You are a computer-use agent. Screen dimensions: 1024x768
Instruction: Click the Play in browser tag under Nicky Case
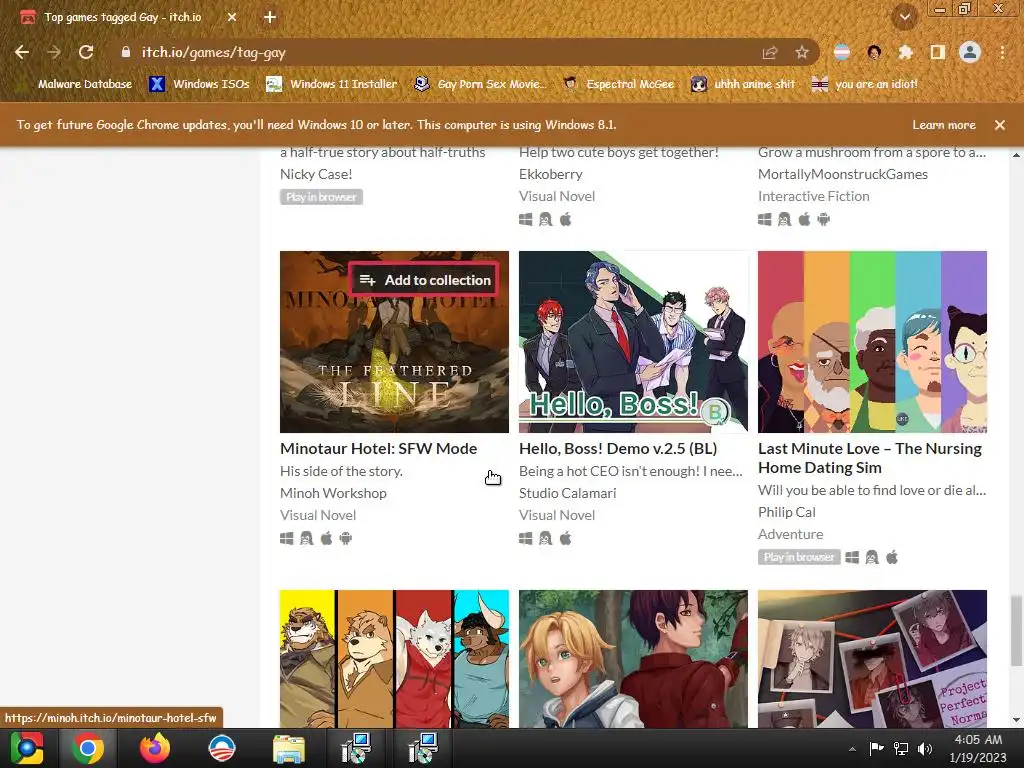pyautogui.click(x=321, y=197)
